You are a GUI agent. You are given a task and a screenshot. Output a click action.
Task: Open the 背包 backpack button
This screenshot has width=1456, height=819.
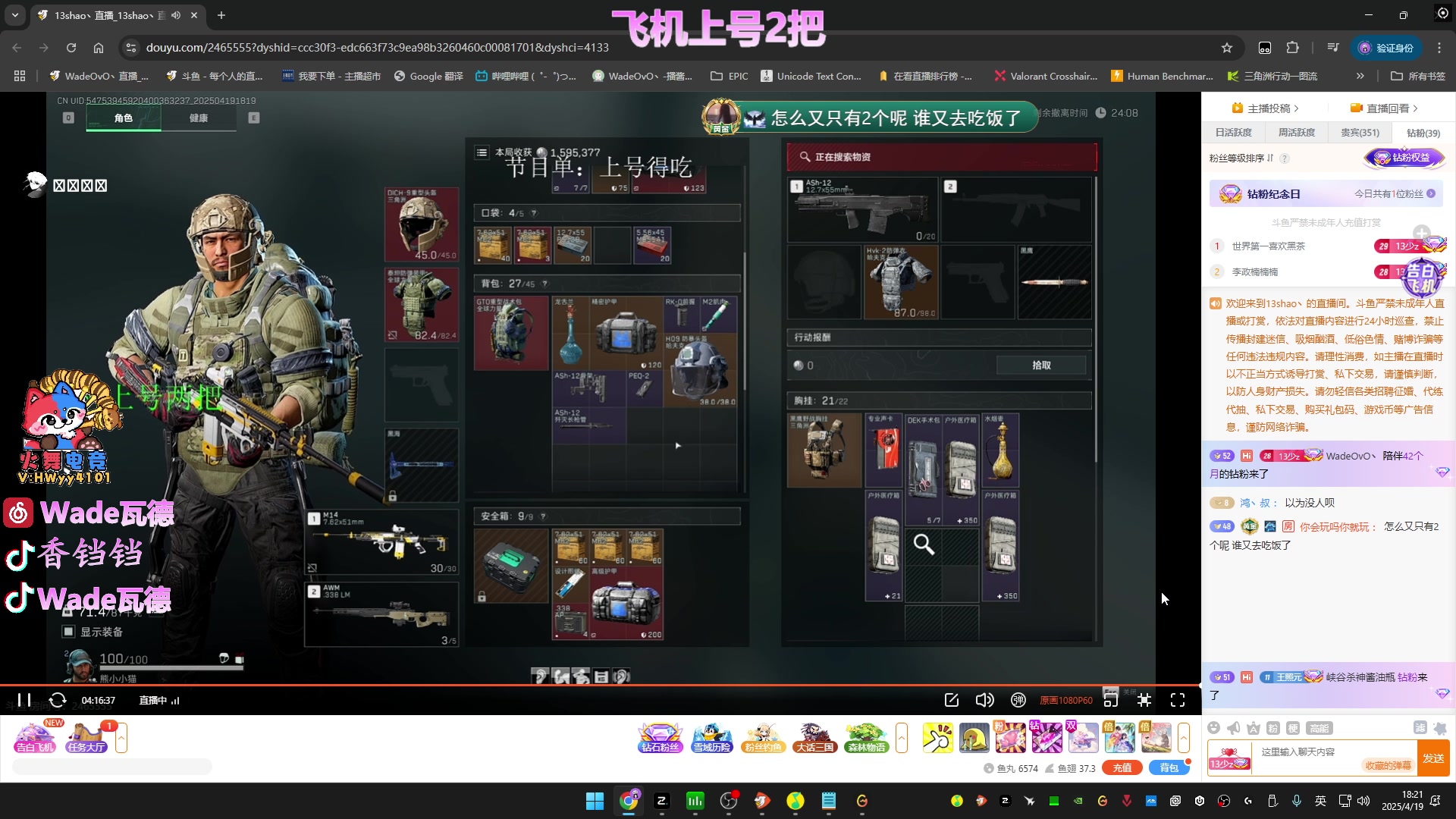[1169, 767]
